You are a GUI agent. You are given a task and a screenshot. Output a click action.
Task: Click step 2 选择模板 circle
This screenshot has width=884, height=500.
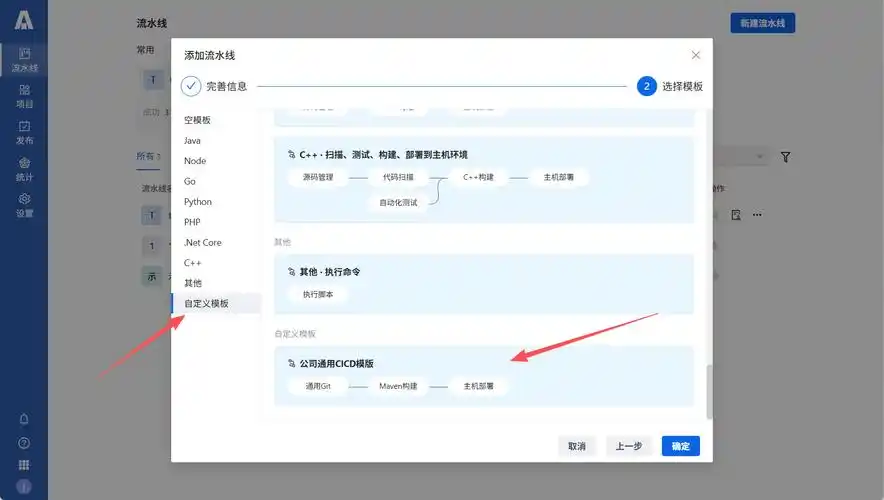[x=647, y=86]
